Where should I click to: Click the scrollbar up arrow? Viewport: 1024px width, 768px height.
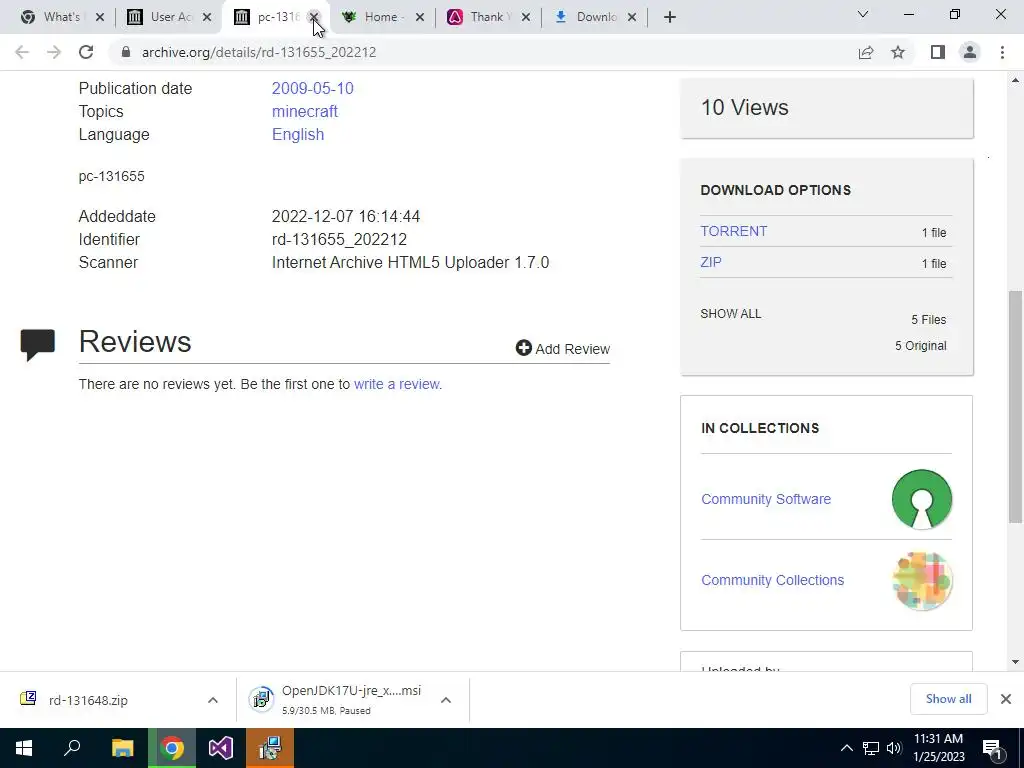[1015, 80]
